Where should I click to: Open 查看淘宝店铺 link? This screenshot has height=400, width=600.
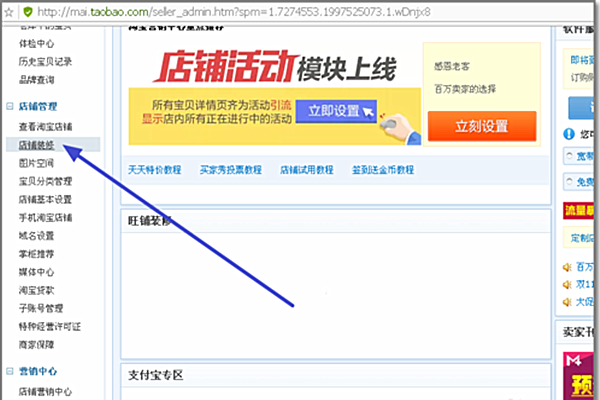tap(45, 126)
